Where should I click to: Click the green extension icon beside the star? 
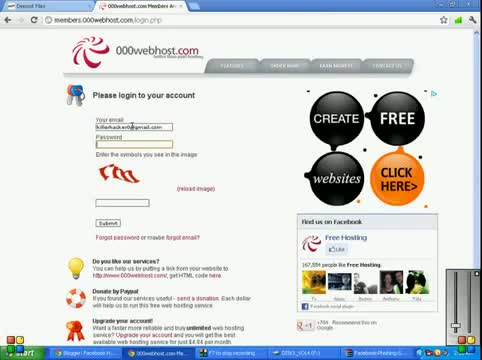458,20
